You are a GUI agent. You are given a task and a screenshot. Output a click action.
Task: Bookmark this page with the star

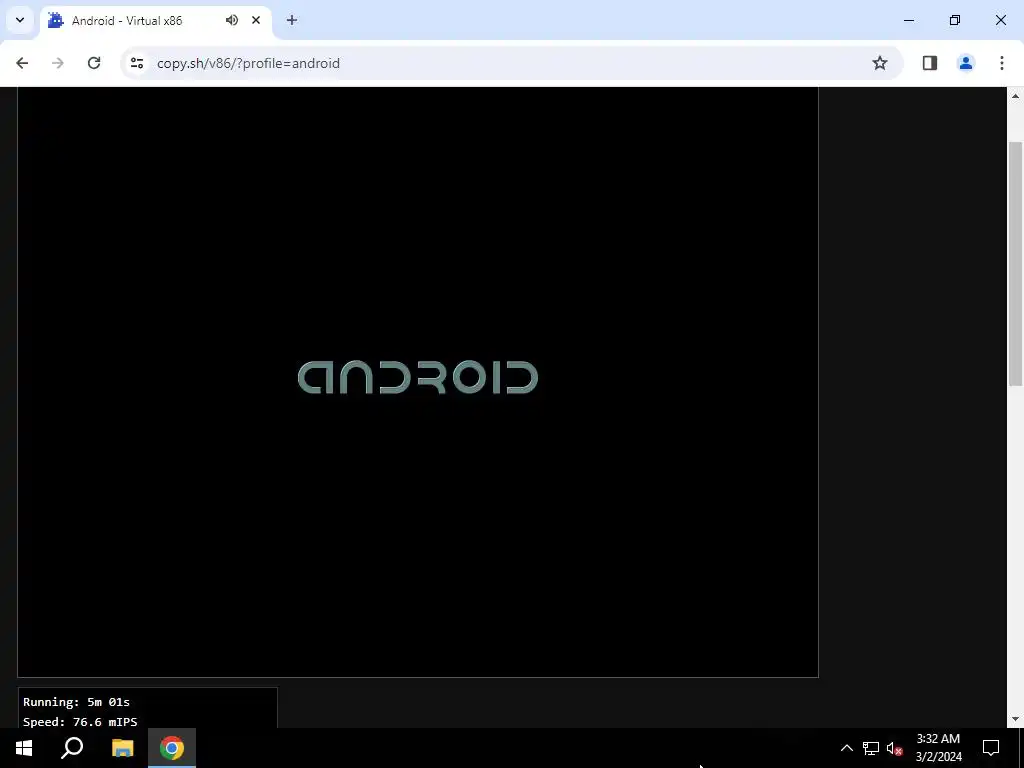880,63
